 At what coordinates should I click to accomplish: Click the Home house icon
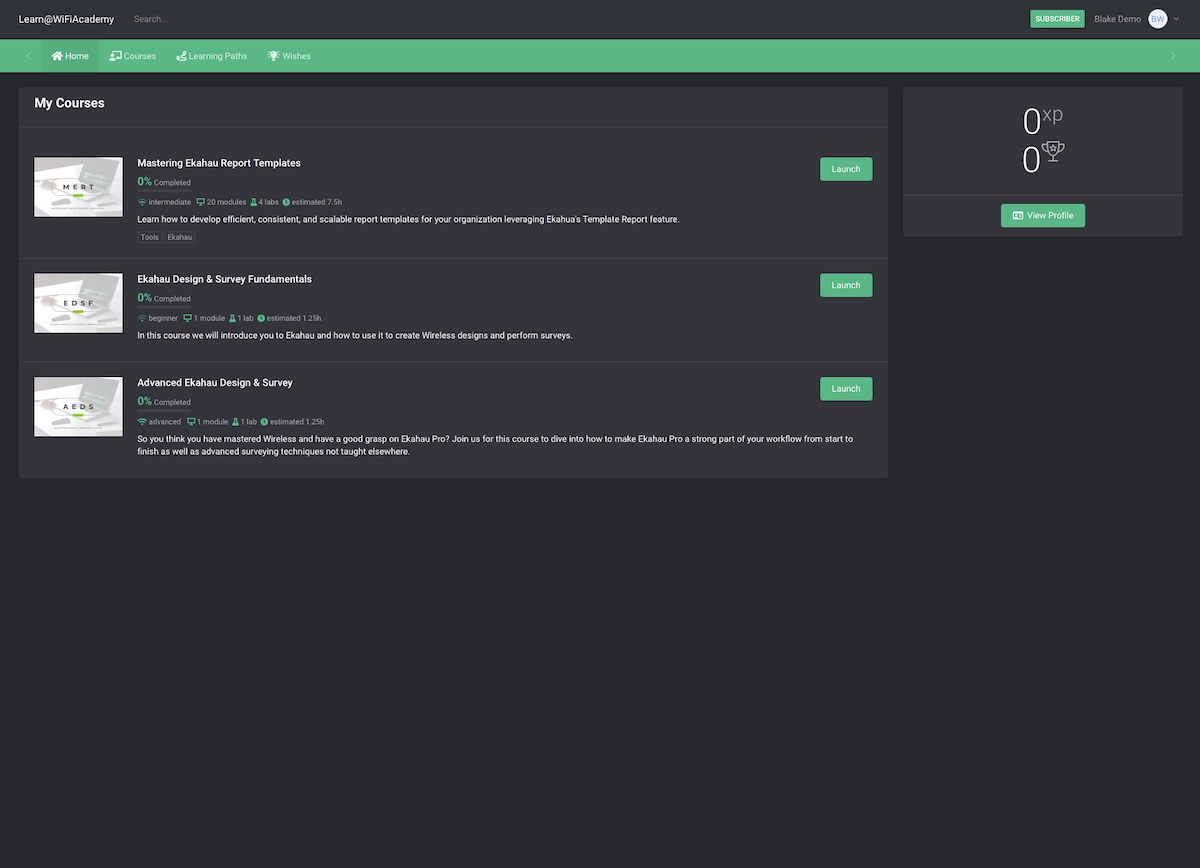point(57,56)
